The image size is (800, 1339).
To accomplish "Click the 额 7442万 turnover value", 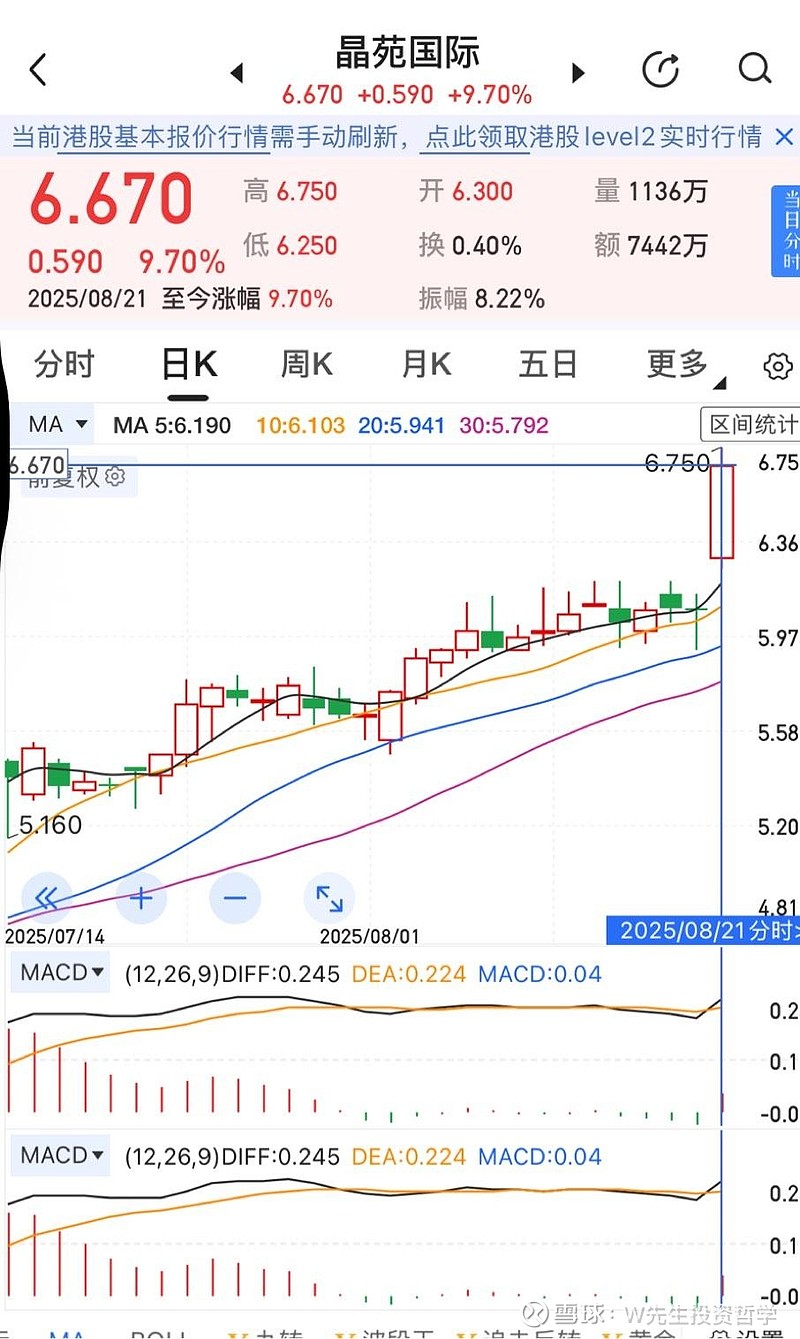I will [651, 245].
